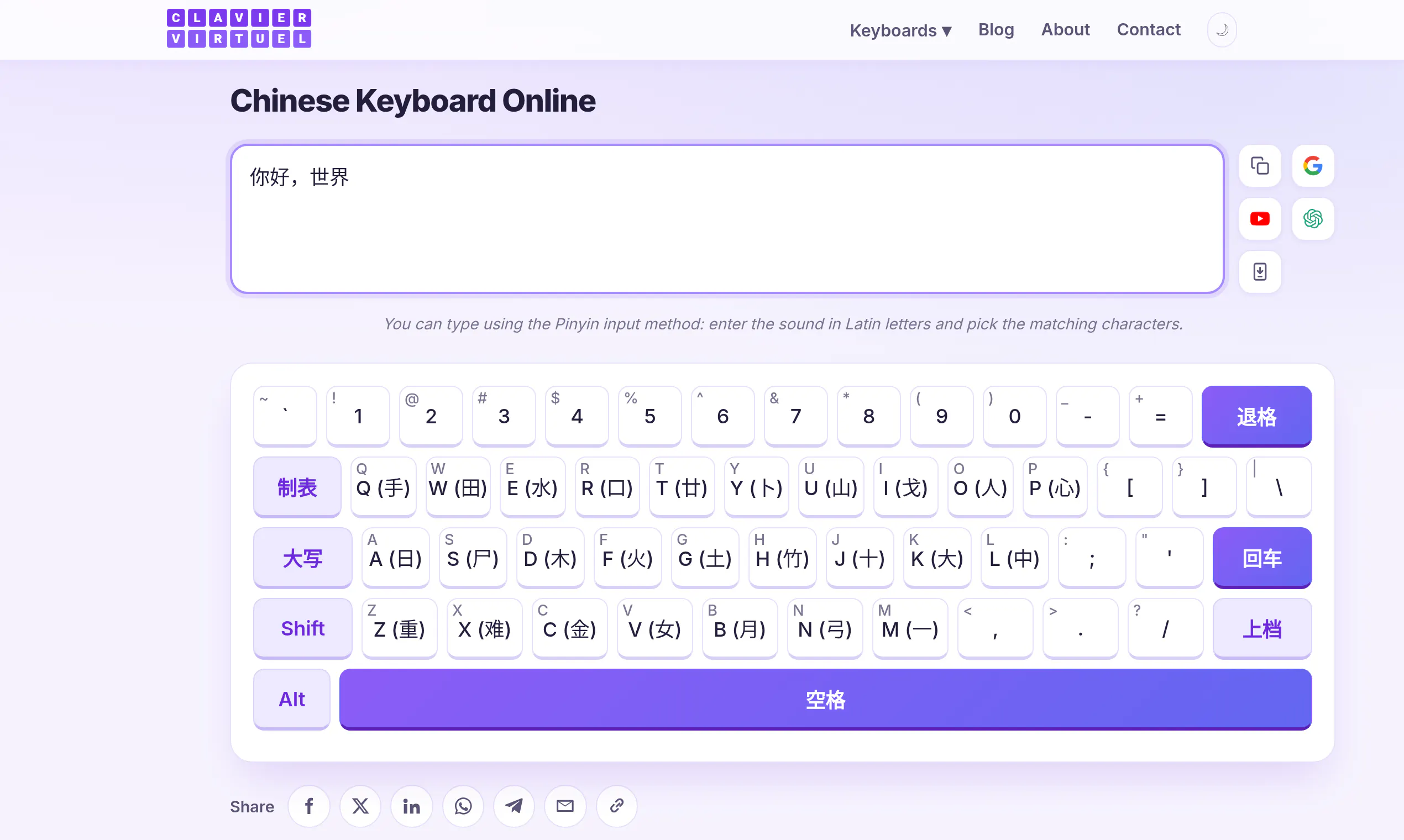
Task: Tap the Q (手) key
Action: pyautogui.click(x=383, y=487)
